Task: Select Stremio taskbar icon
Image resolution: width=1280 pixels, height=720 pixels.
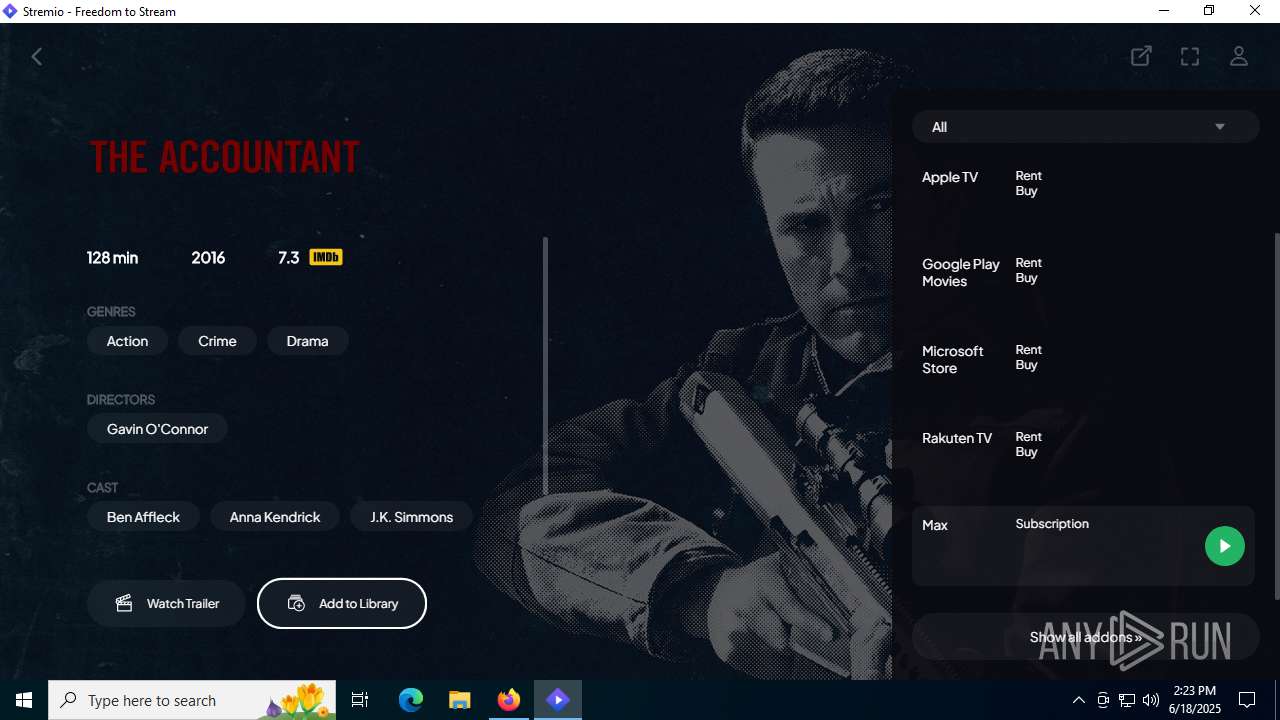Action: (558, 700)
